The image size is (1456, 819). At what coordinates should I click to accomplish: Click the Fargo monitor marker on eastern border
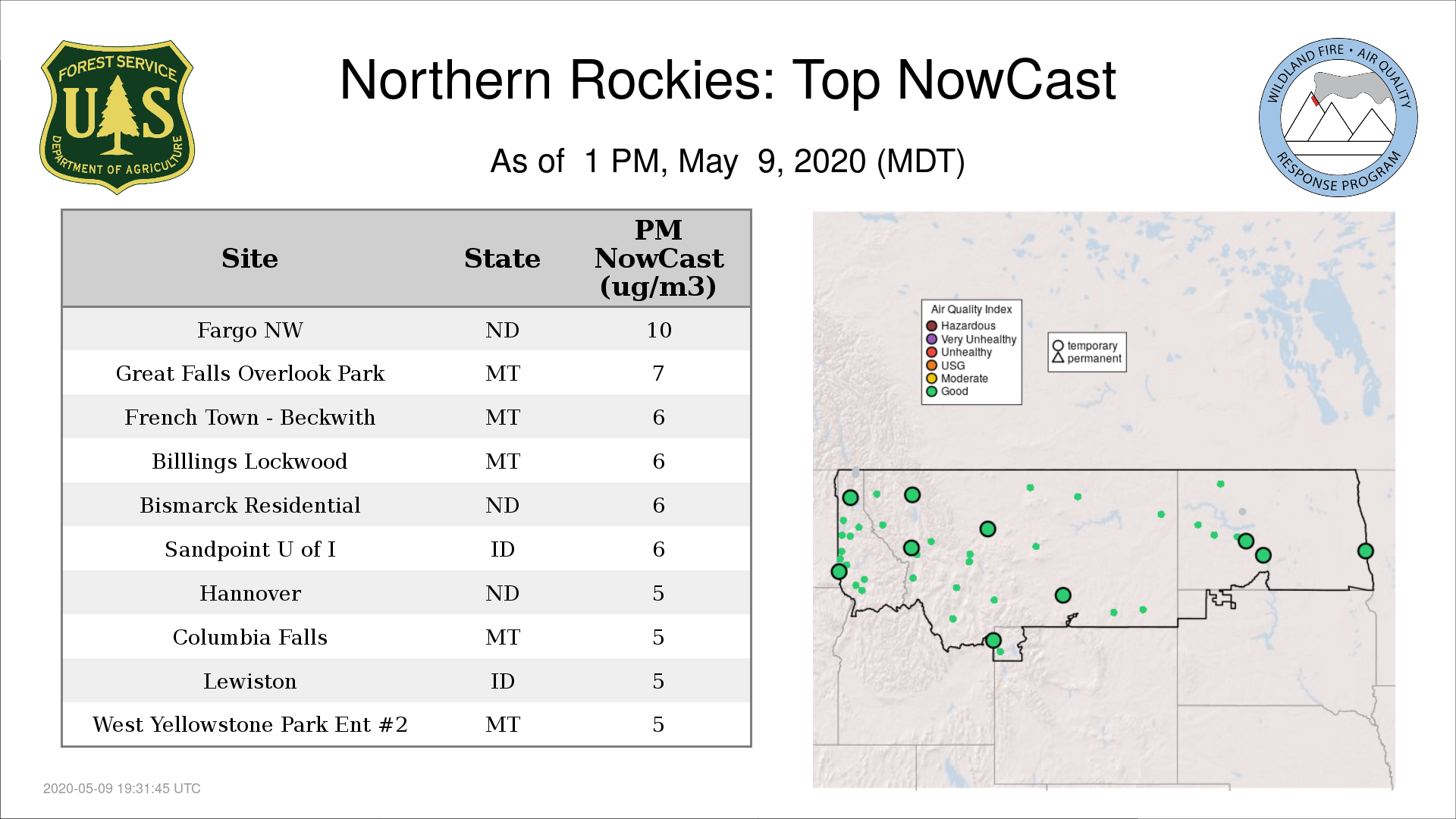[x=1365, y=551]
